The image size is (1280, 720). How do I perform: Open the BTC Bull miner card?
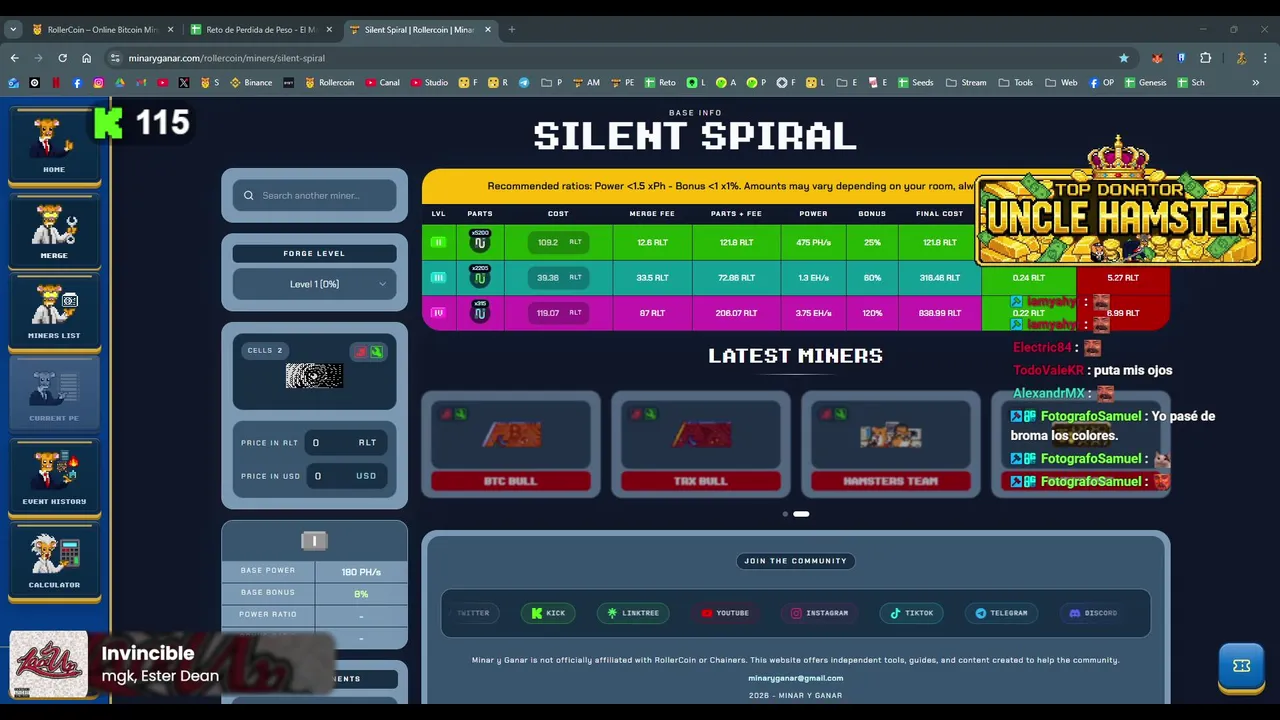click(x=511, y=444)
